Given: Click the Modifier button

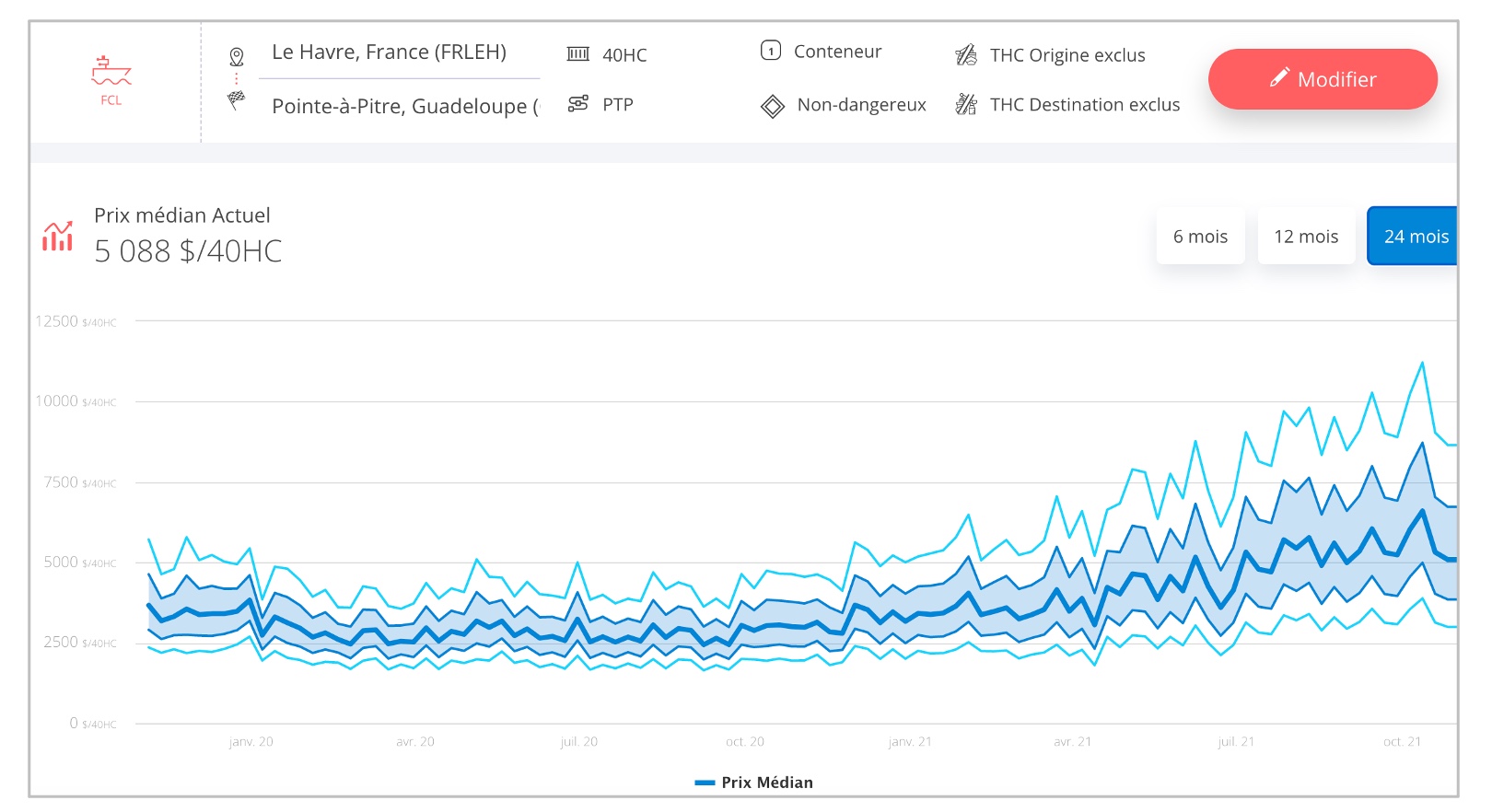Looking at the screenshot, I should tap(1323, 79).
